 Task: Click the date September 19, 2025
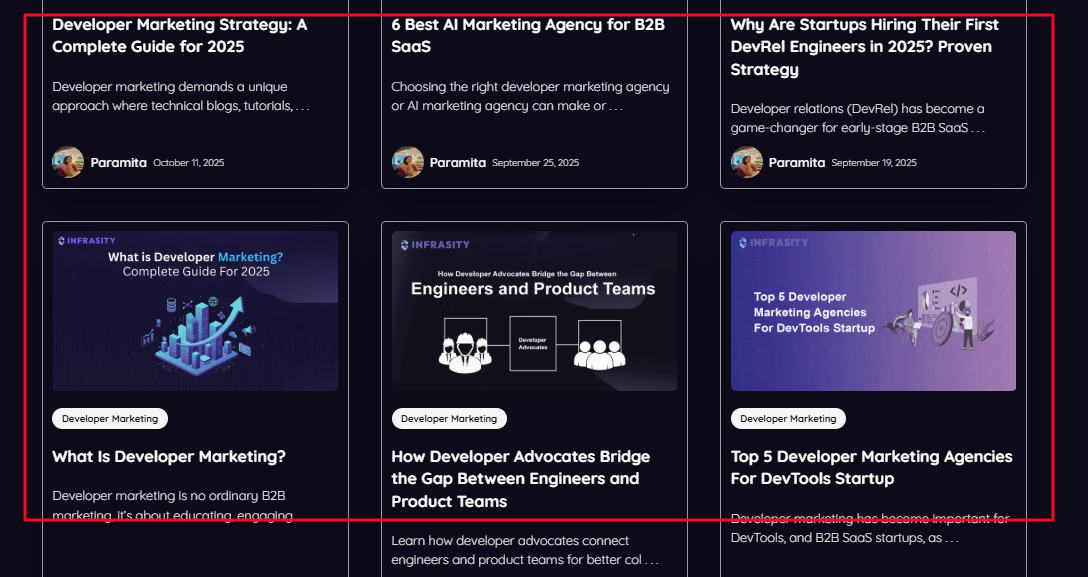tap(874, 163)
